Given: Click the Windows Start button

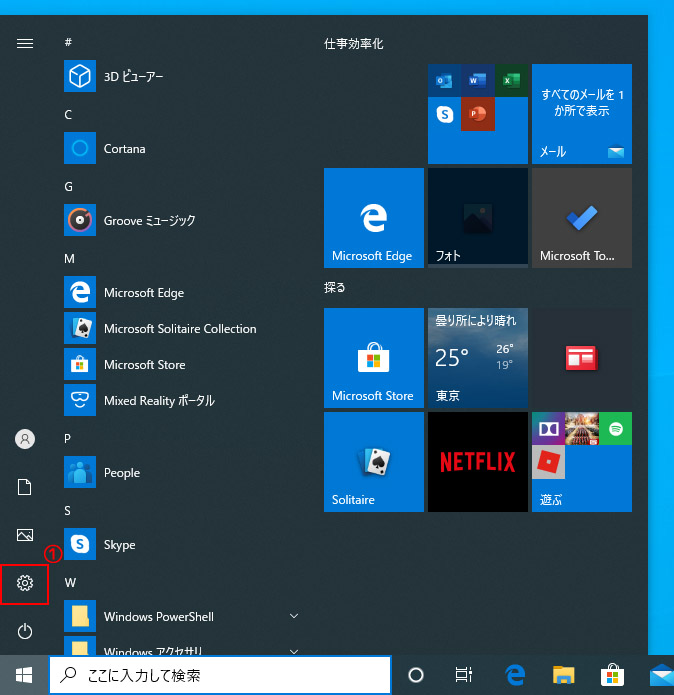Looking at the screenshot, I should tap(24, 675).
